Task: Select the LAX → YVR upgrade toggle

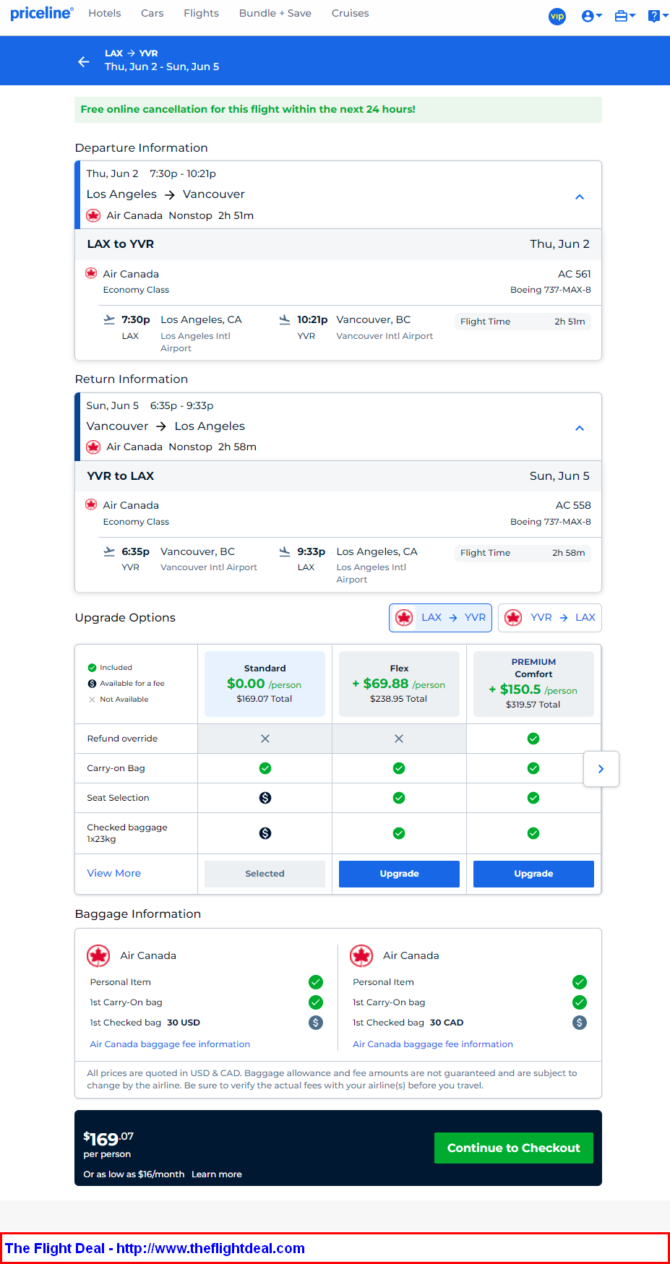Action: click(440, 618)
